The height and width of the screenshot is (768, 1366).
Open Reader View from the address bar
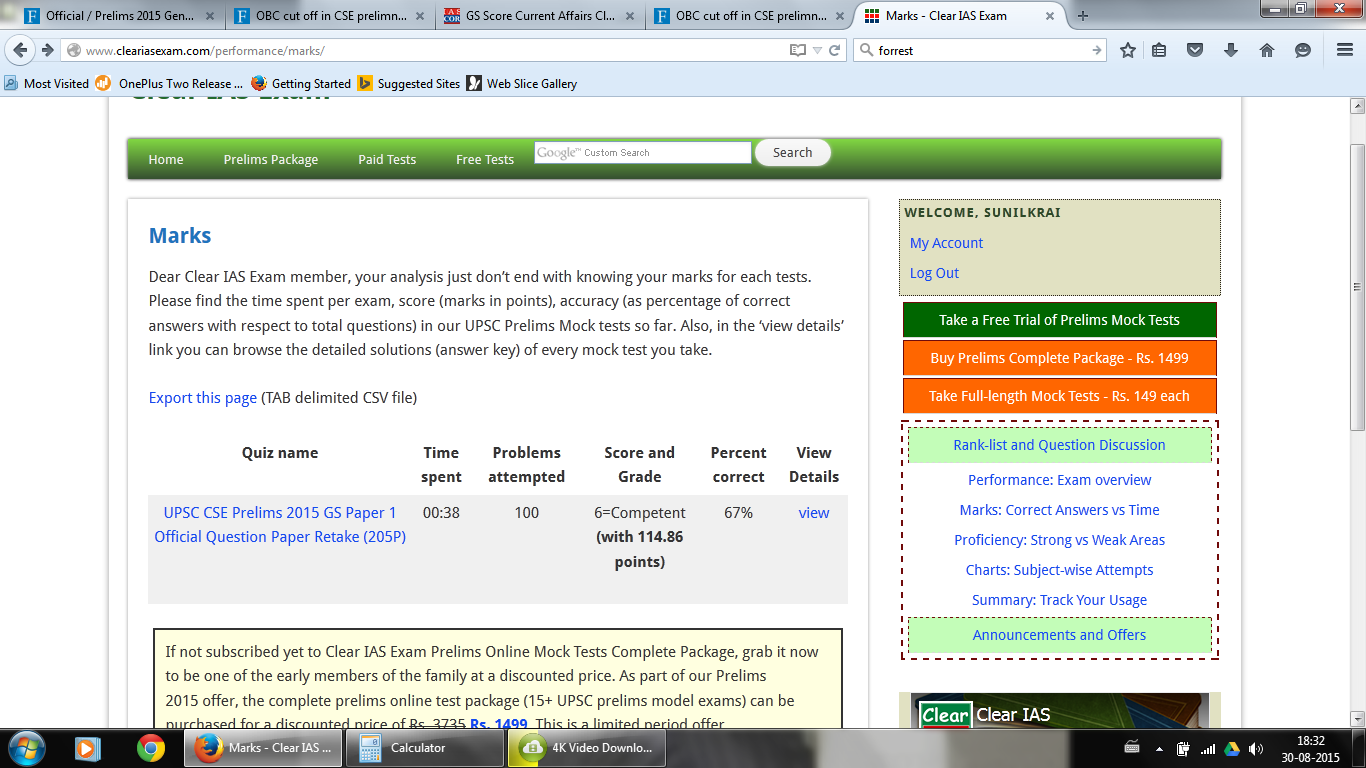tap(797, 50)
